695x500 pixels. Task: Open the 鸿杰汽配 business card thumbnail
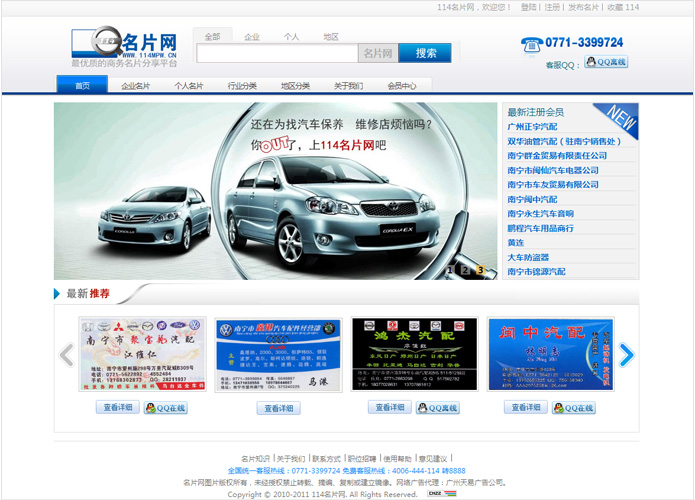414,355
